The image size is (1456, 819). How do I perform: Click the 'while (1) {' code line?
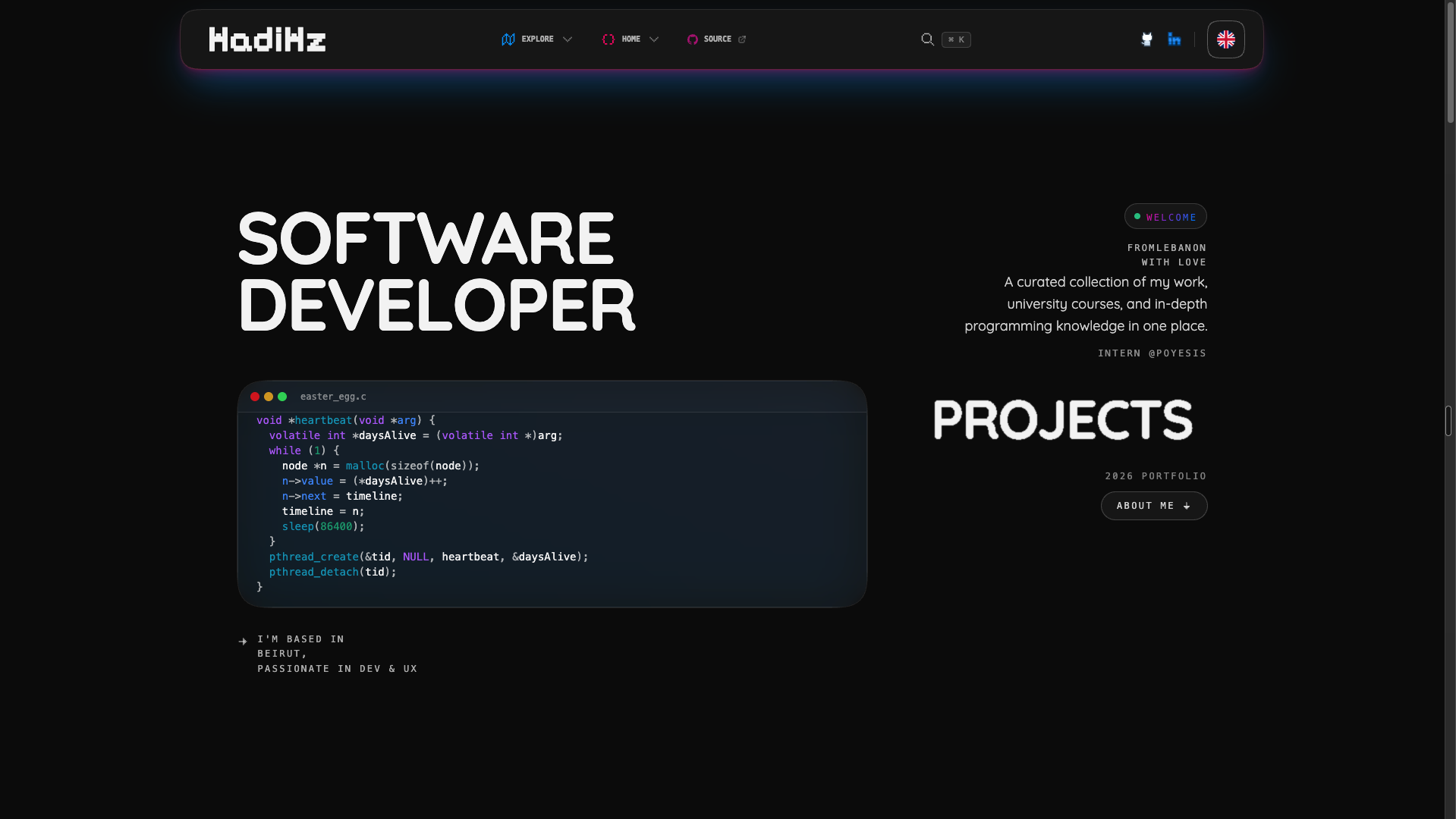[304, 450]
